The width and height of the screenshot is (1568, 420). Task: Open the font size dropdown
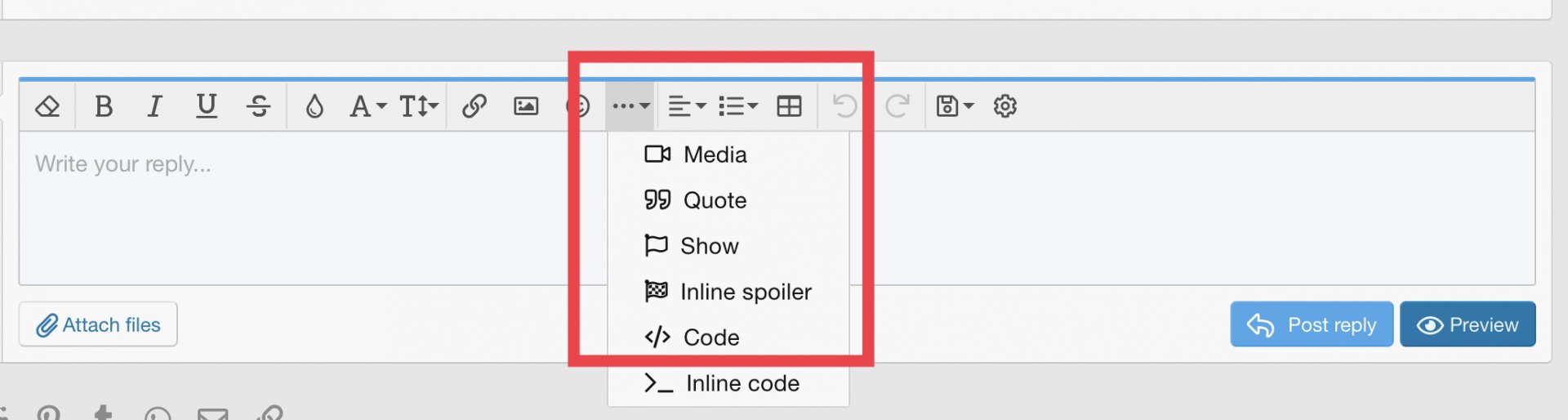pos(419,106)
